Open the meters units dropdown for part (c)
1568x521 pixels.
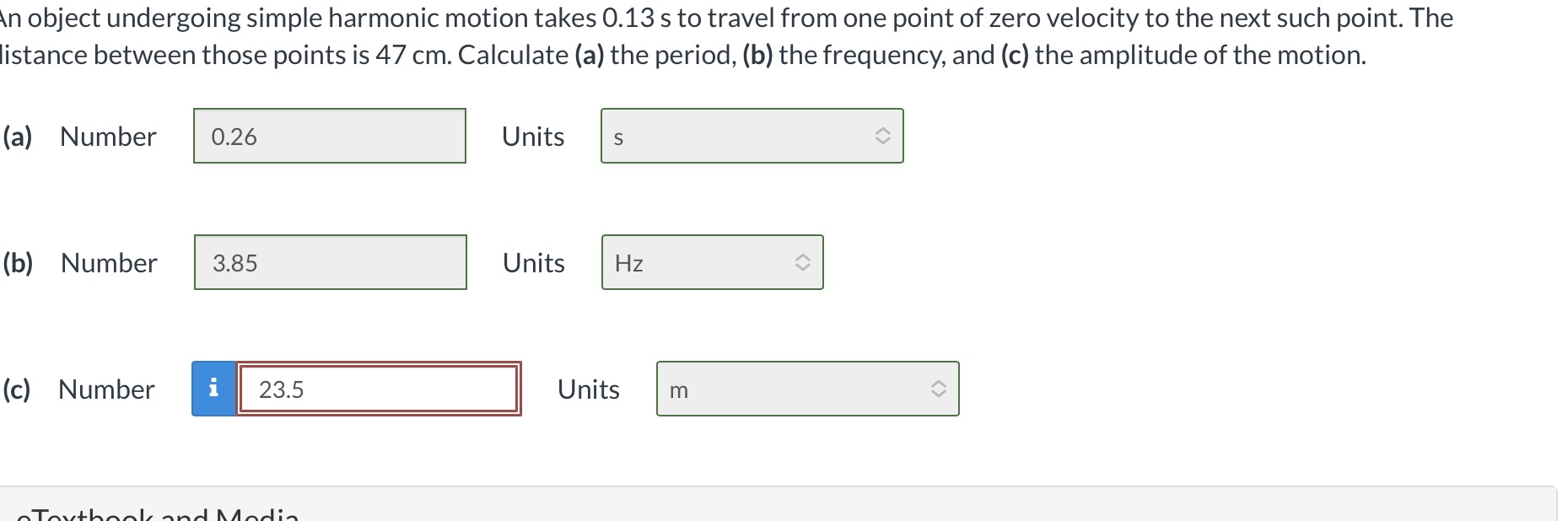click(807, 389)
